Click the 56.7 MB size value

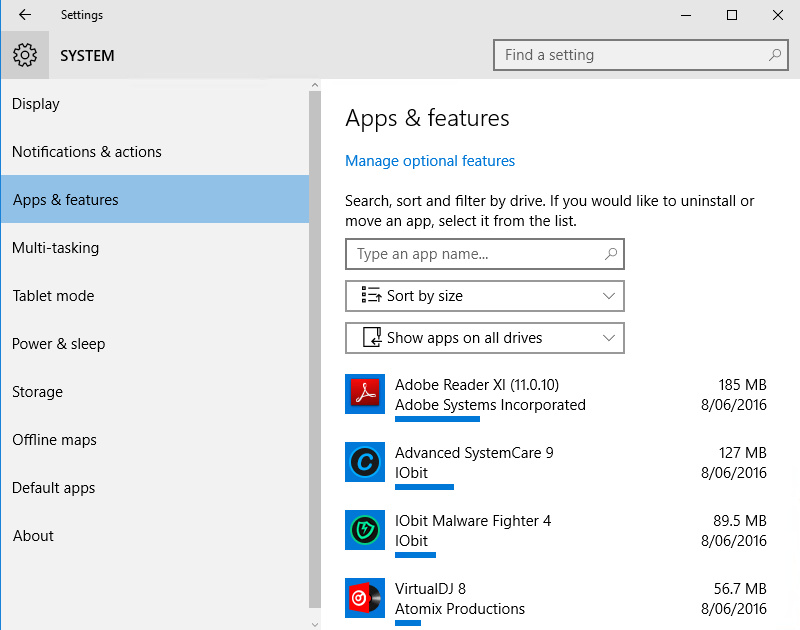point(740,589)
